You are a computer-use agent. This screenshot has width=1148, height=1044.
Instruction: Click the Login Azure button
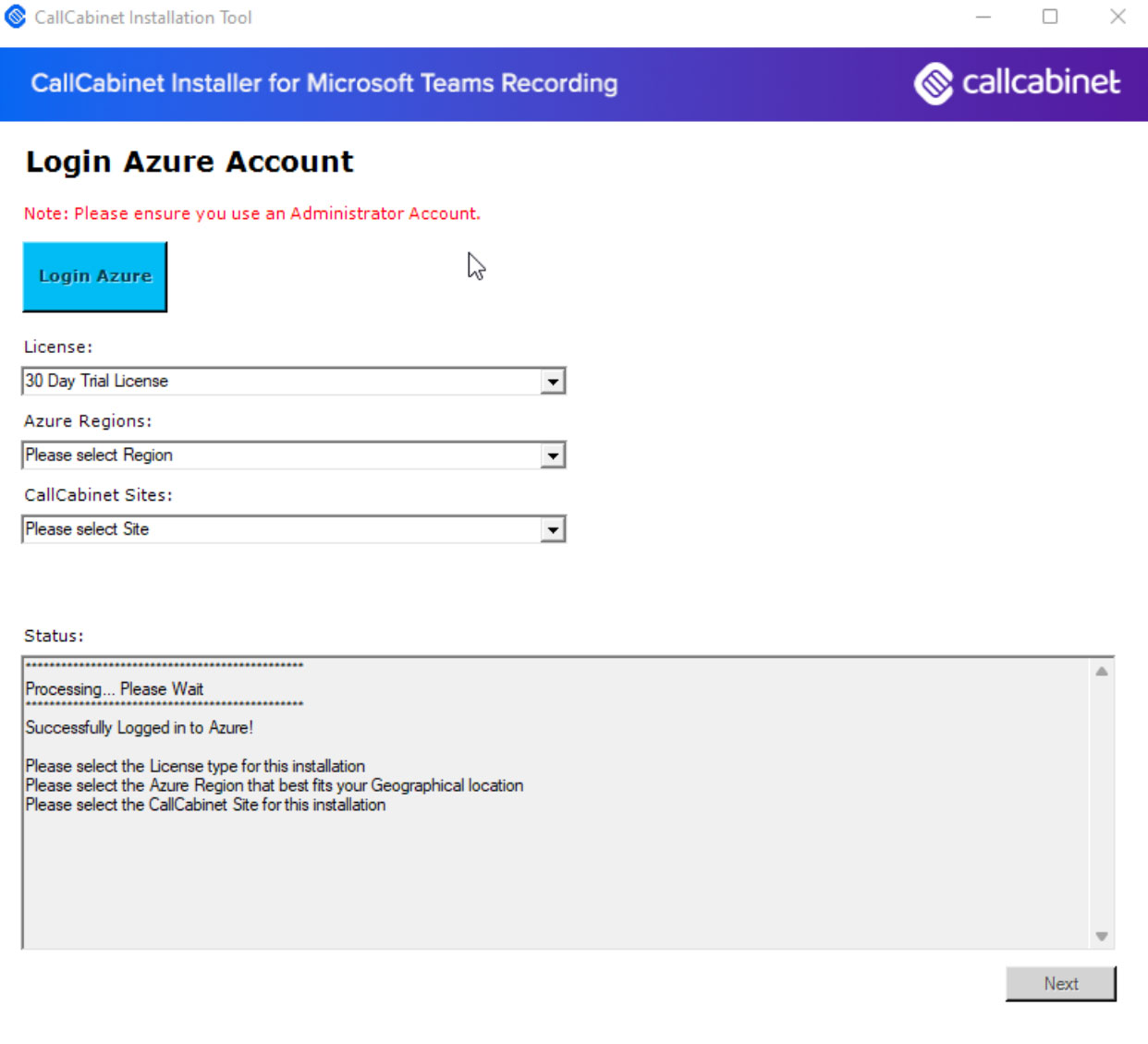94,276
